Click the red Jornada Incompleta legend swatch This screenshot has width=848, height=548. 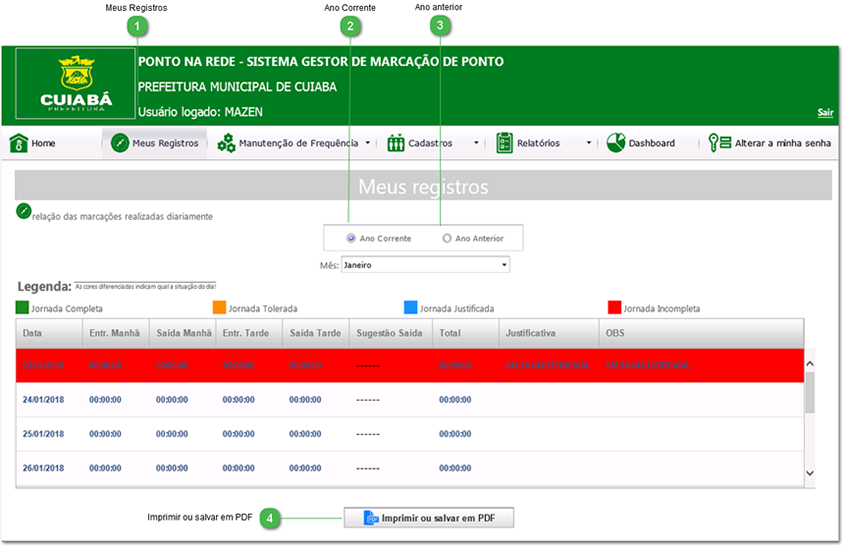[x=614, y=308]
